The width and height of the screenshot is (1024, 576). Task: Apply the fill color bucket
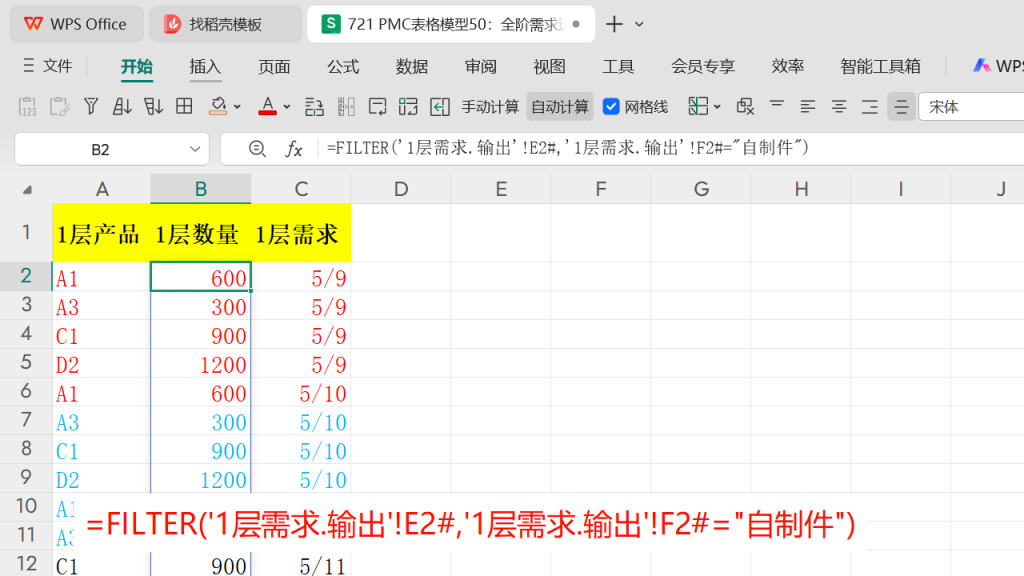pyautogui.click(x=218, y=106)
